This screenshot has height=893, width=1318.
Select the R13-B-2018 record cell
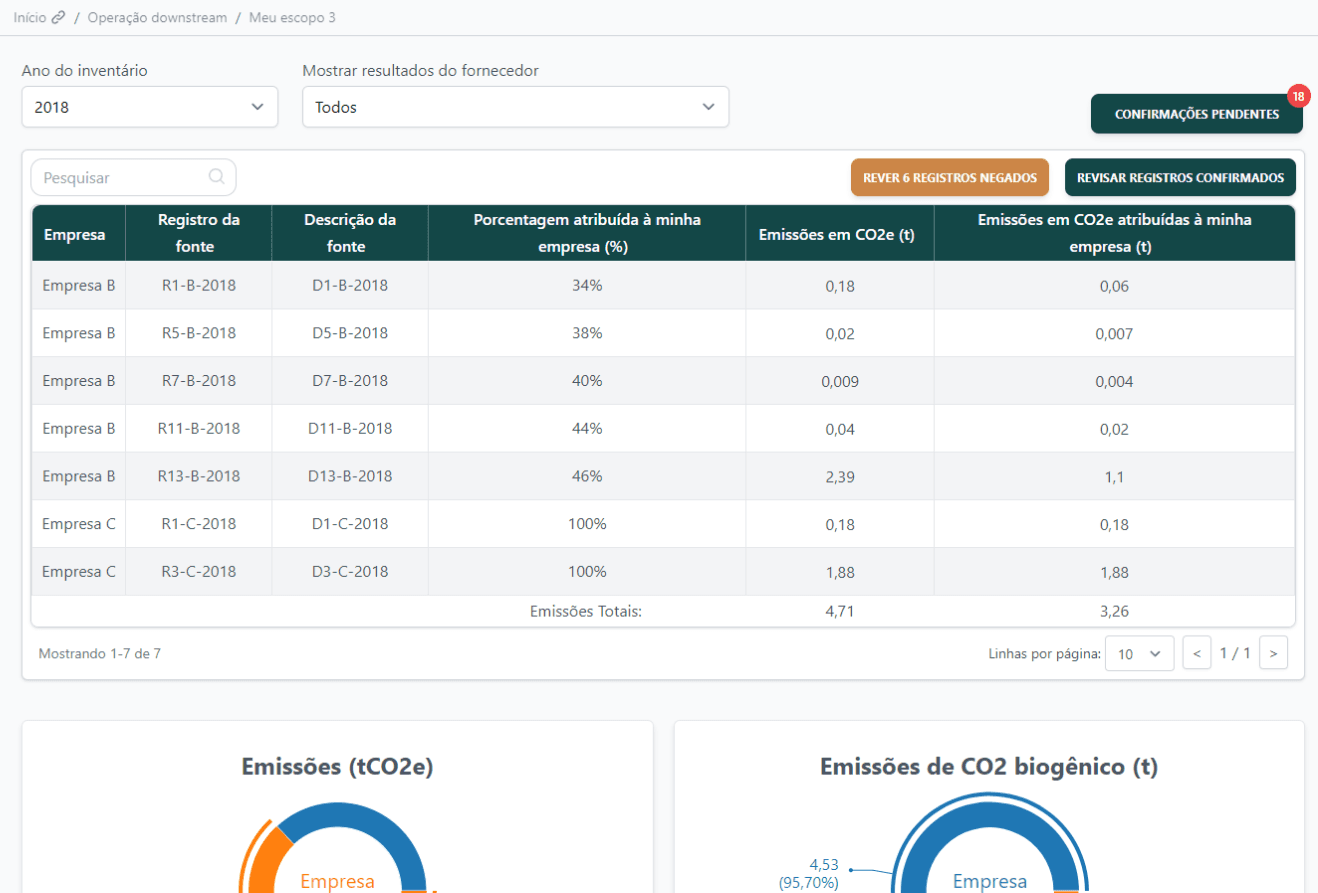click(x=199, y=476)
